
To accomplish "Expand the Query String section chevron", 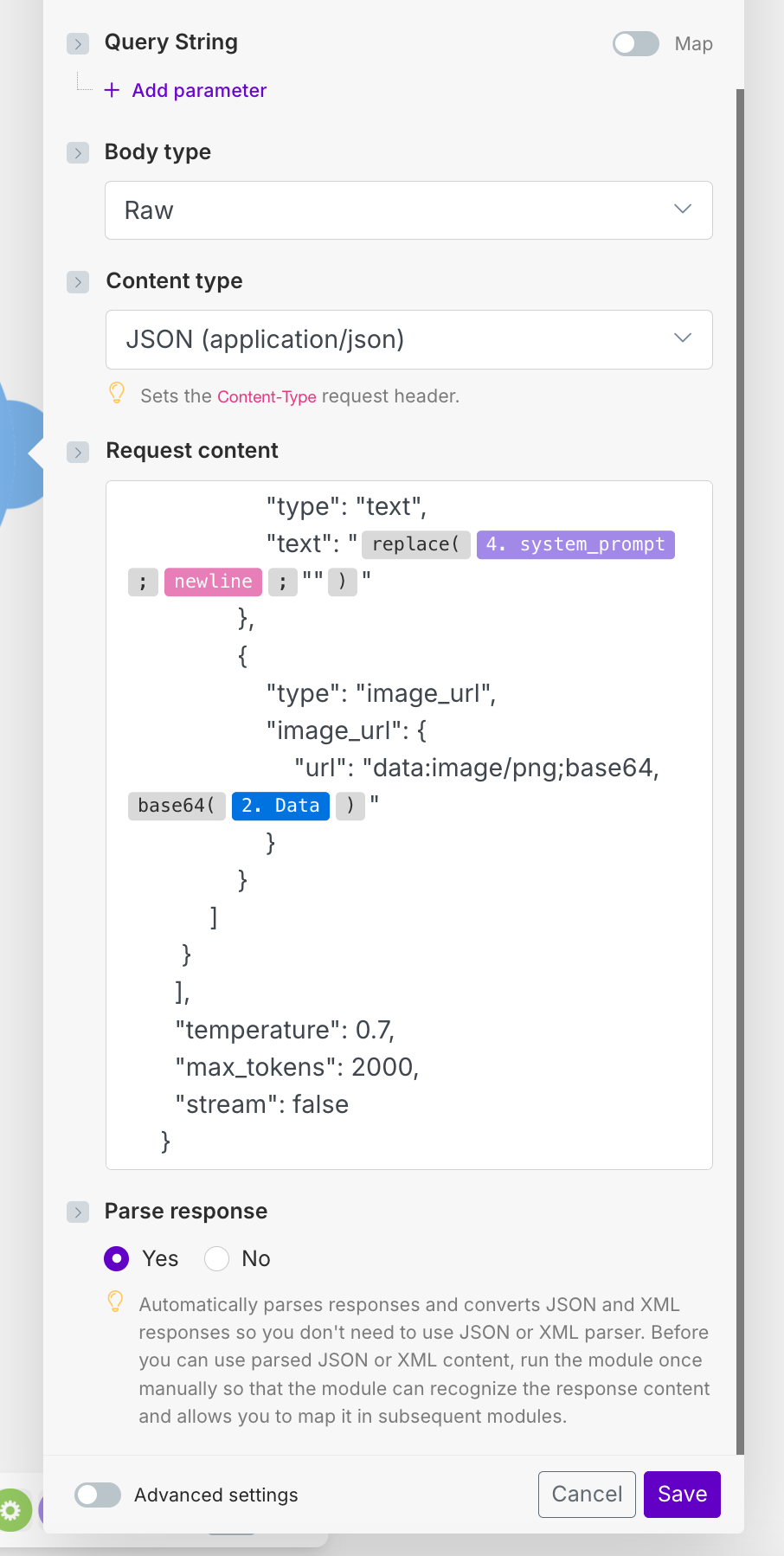I will [x=78, y=43].
